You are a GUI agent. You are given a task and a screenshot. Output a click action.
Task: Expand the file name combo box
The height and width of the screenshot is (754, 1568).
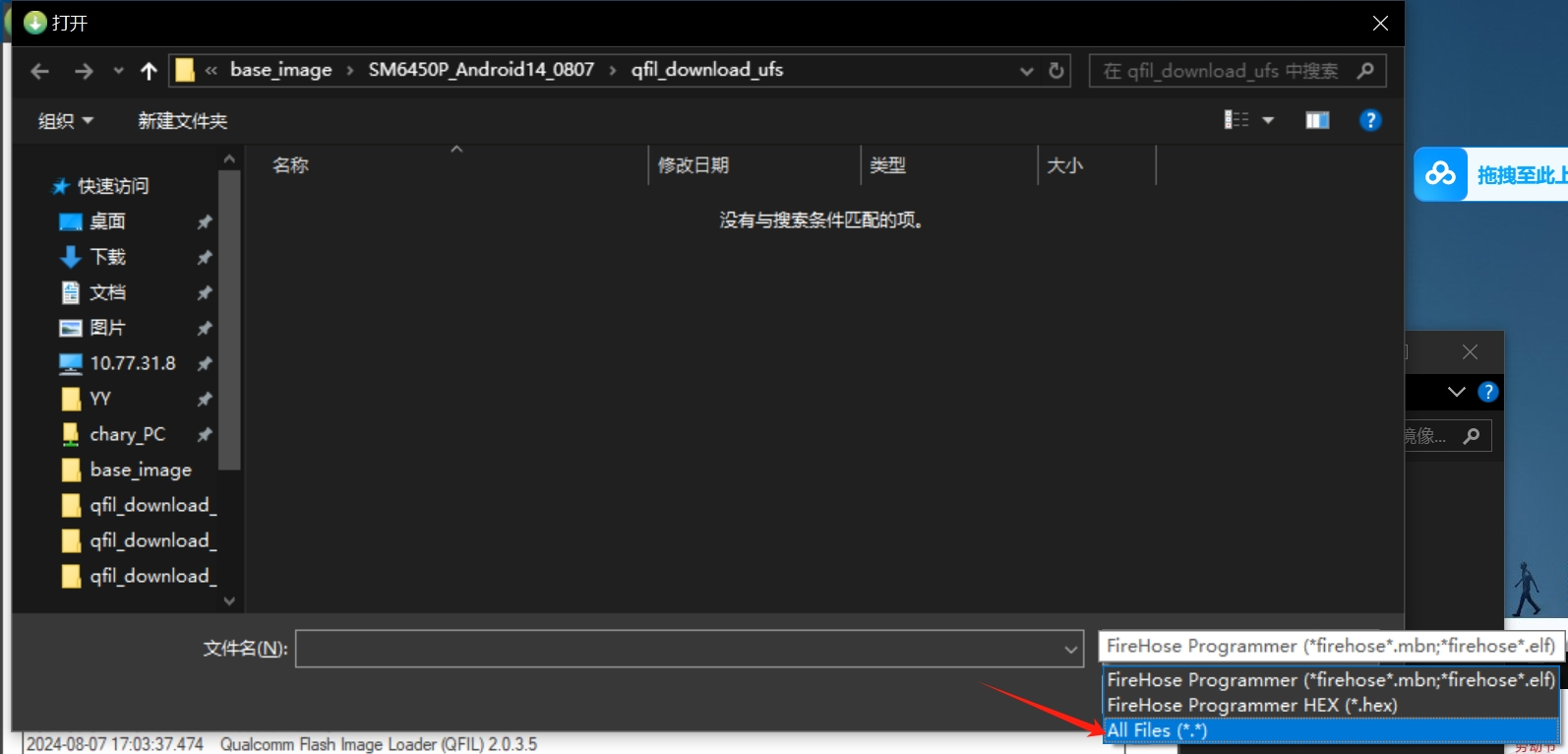(x=1071, y=650)
